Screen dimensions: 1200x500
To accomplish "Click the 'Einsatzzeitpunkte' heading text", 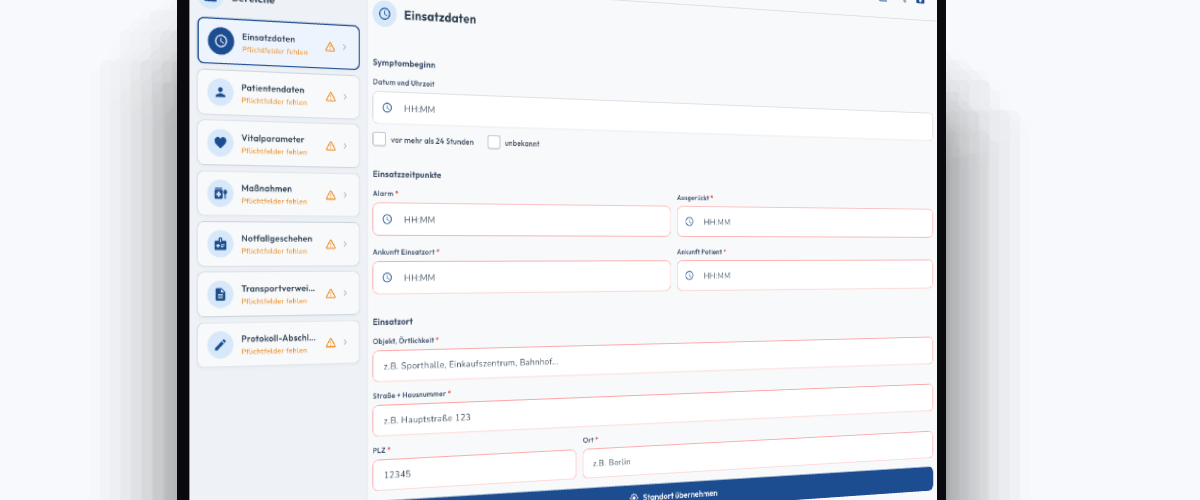I will (407, 175).
